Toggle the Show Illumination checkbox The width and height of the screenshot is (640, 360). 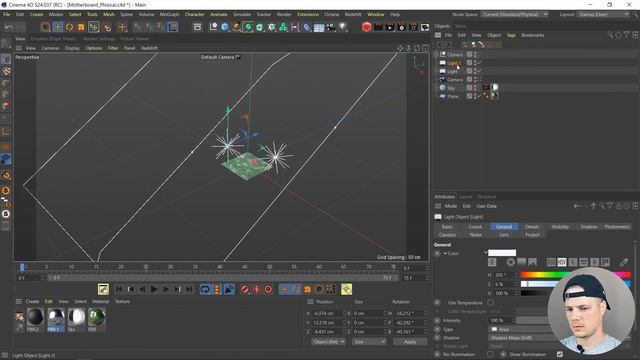(560, 354)
